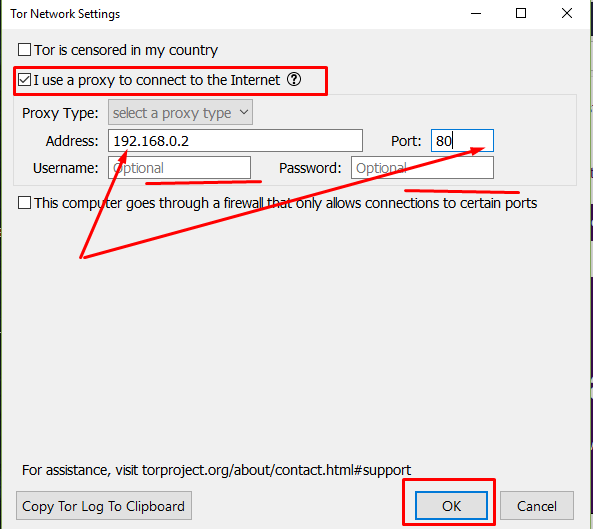The width and height of the screenshot is (593, 529).
Task: Click the firewall option label text
Action: 286,203
